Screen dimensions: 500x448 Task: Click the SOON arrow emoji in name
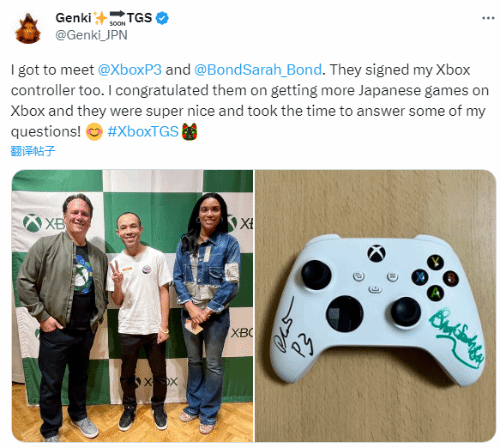point(117,18)
